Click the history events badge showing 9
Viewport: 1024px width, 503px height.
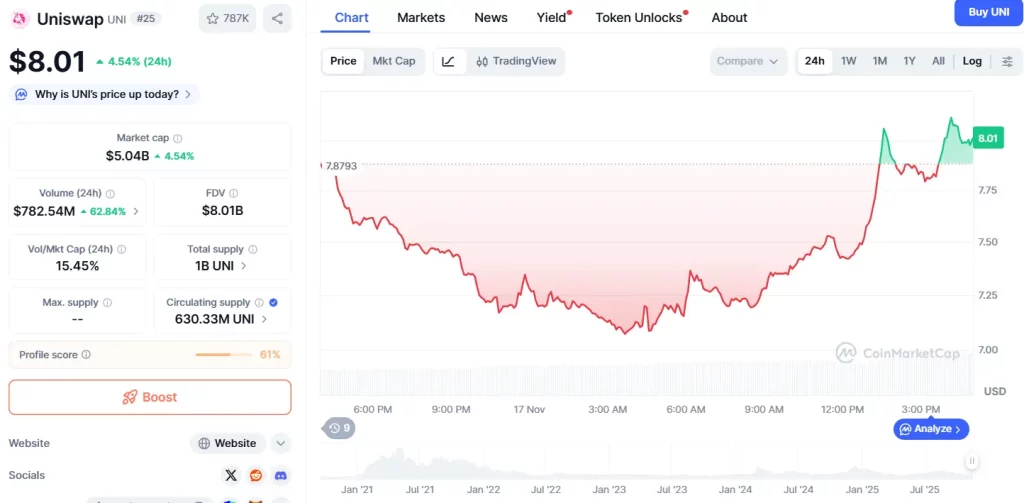click(x=339, y=429)
